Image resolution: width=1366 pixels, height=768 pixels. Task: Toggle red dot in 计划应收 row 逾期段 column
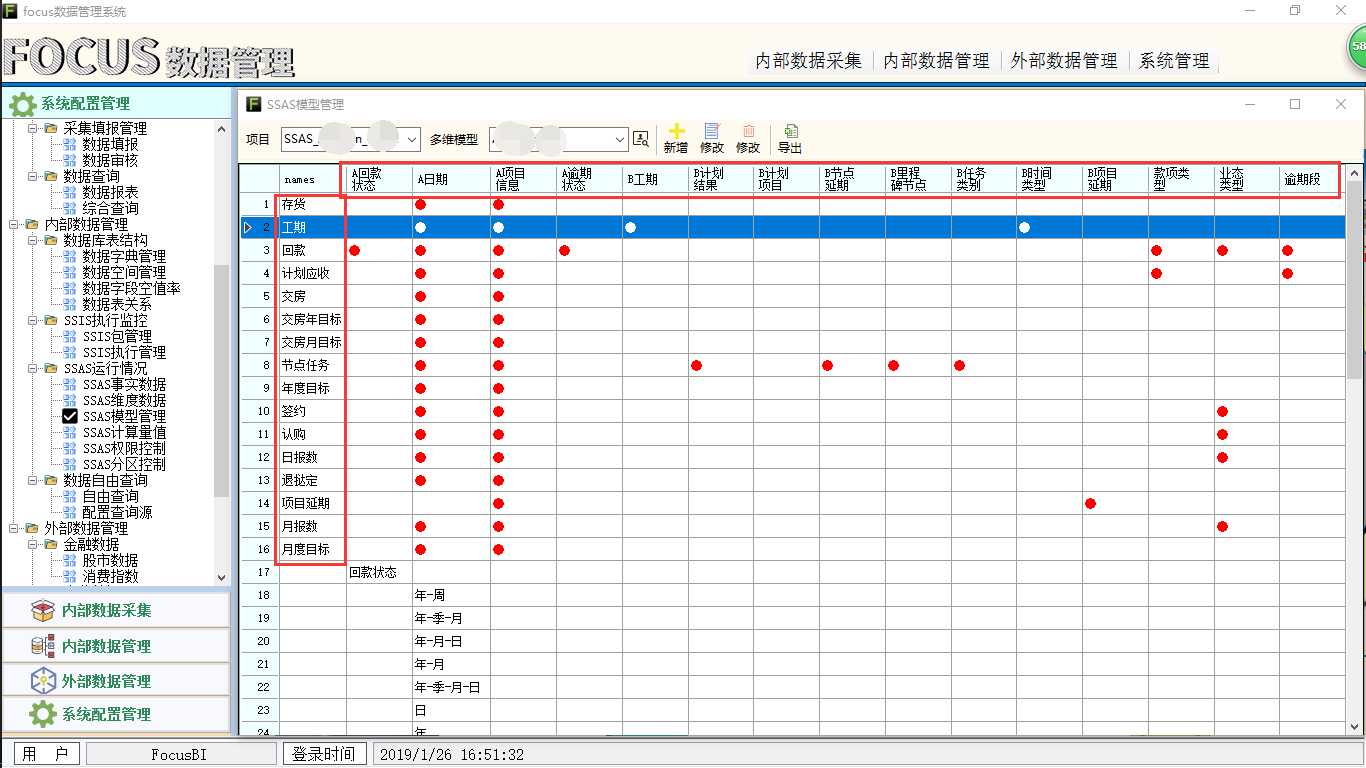(x=1287, y=273)
